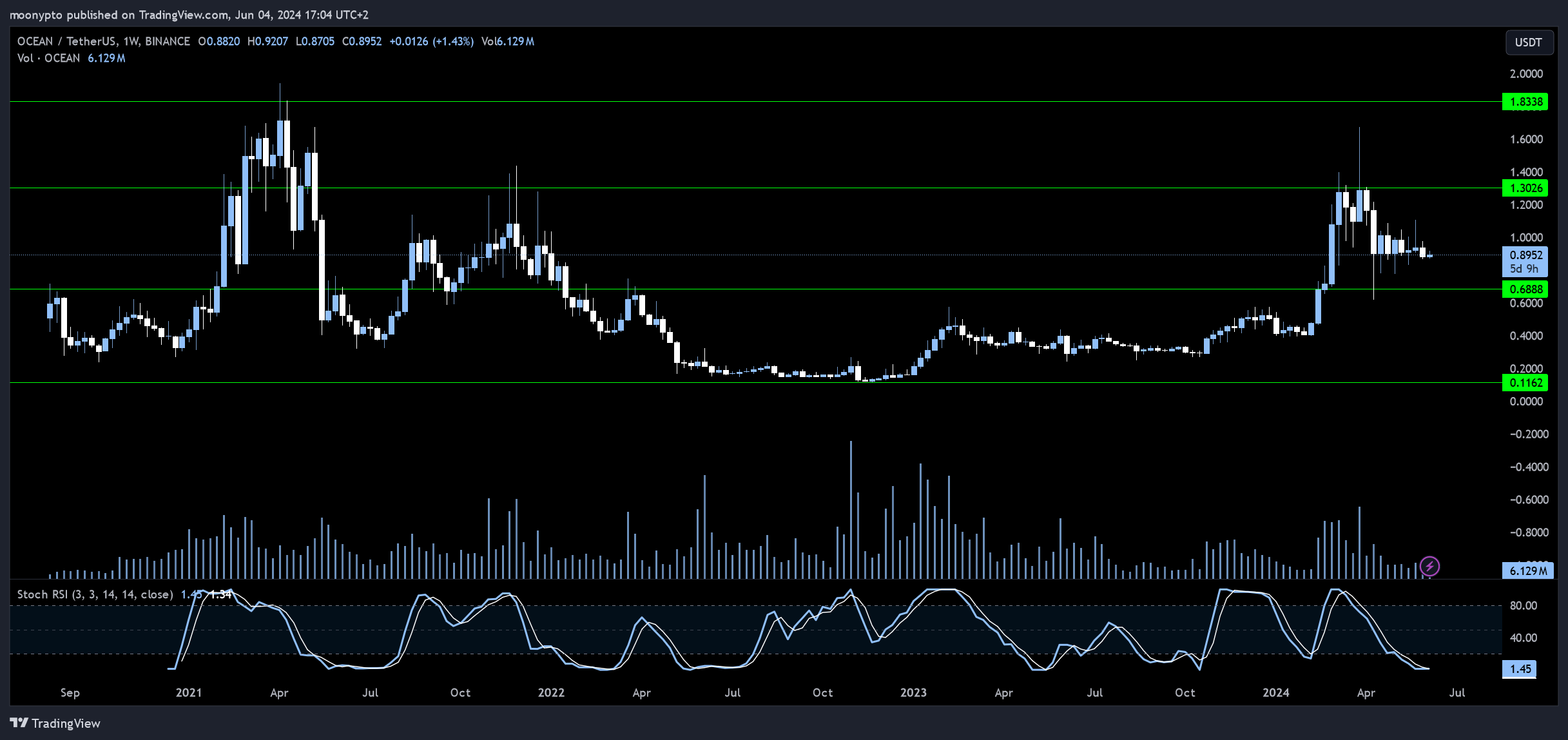Click the H0.9207 high value in header
Image resolution: width=1568 pixels, height=740 pixels.
(x=267, y=41)
